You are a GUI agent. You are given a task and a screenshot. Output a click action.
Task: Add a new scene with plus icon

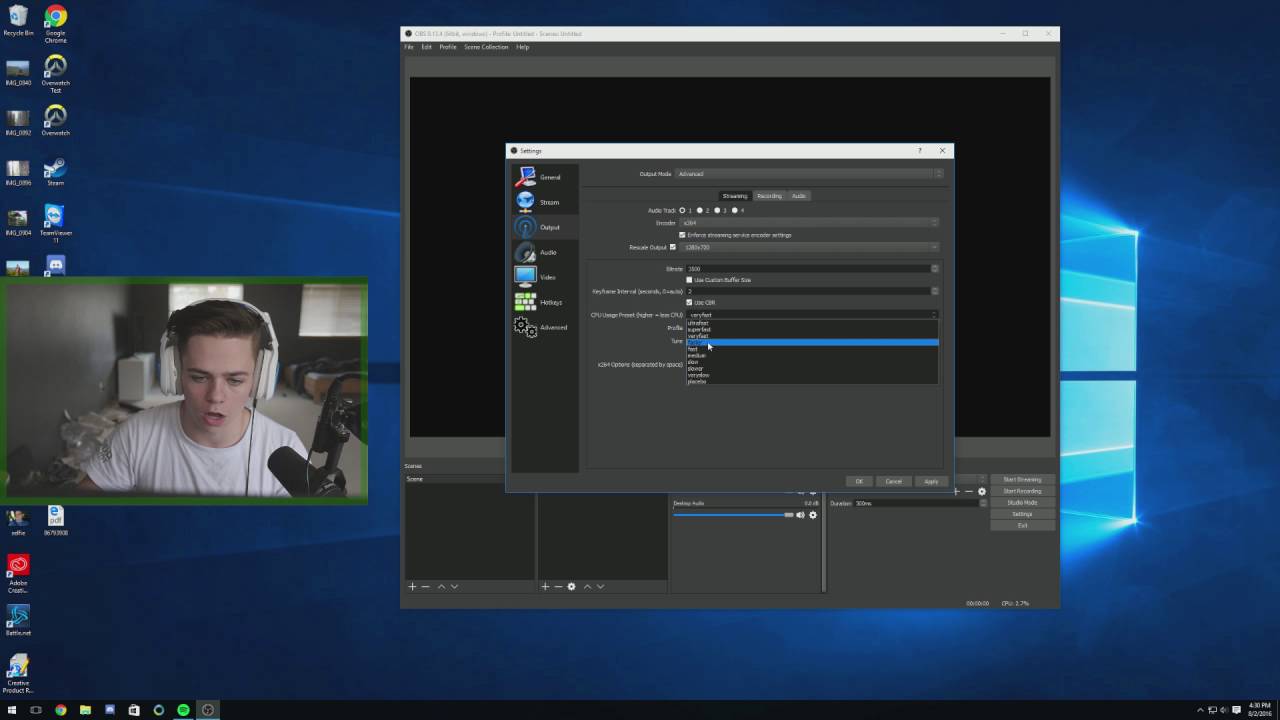pos(412,586)
